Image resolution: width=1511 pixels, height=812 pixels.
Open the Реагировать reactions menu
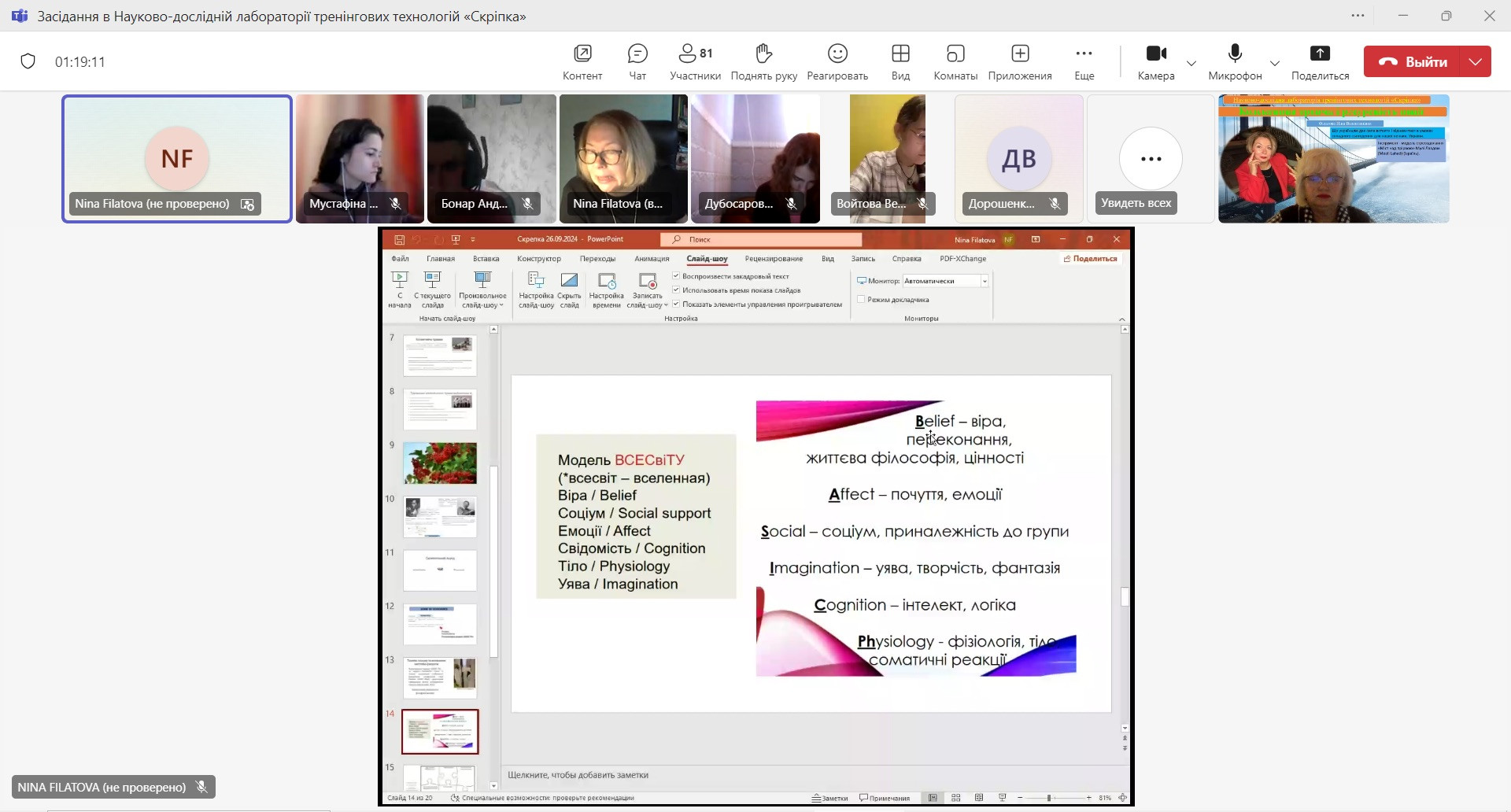pyautogui.click(x=837, y=61)
